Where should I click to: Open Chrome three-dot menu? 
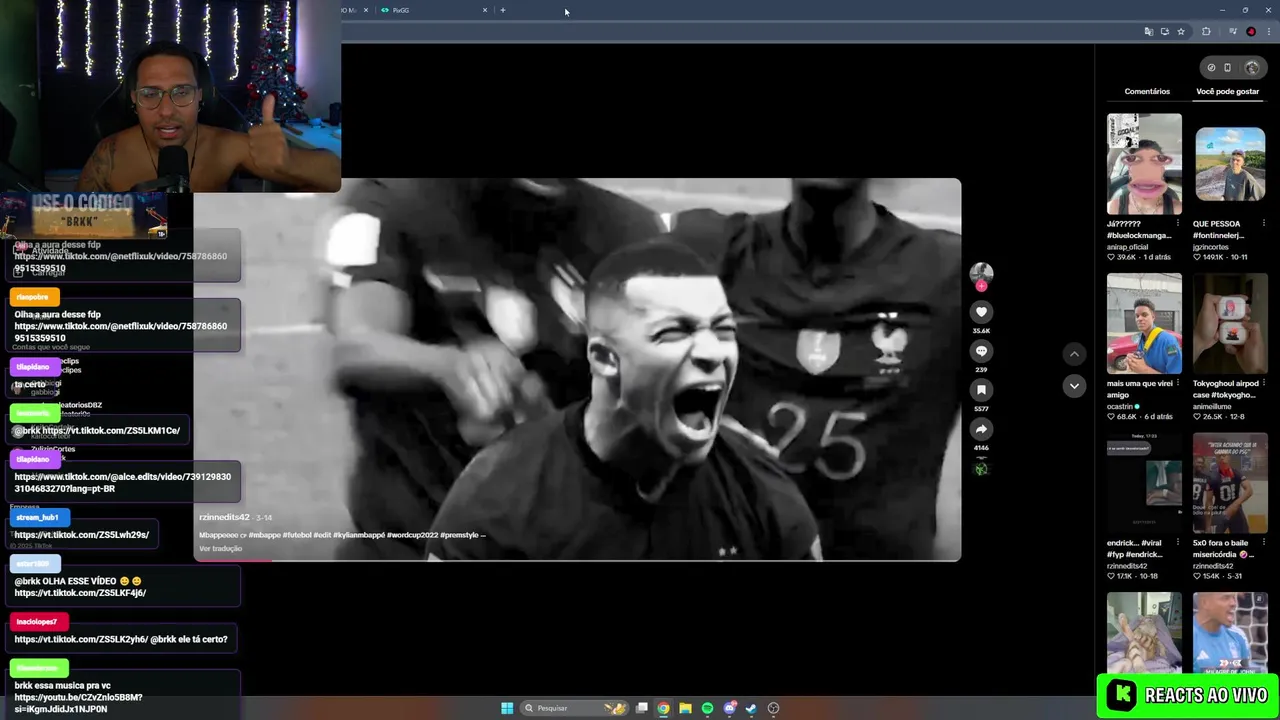point(1268,32)
